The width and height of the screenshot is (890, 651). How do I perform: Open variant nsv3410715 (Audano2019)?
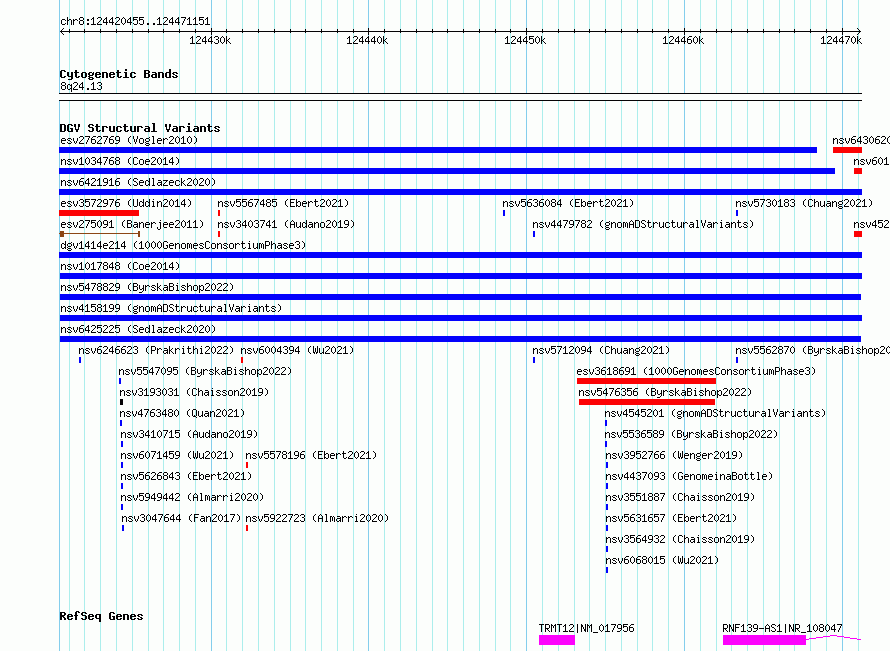click(189, 434)
